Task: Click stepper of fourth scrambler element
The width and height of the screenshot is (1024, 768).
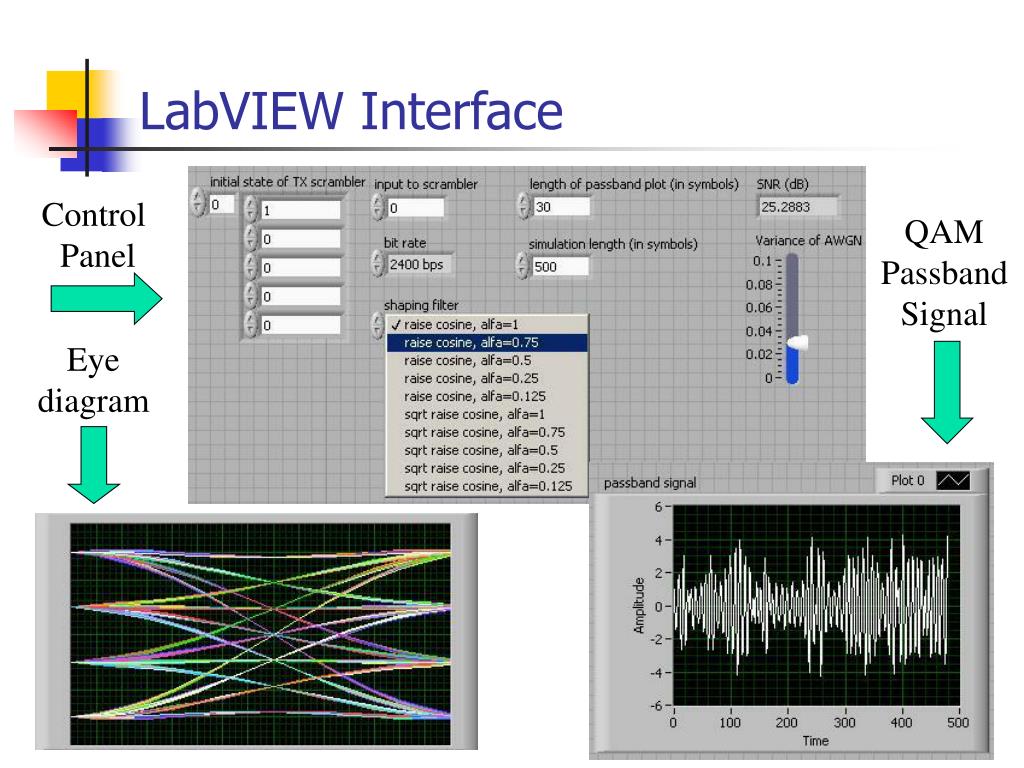Action: (251, 296)
